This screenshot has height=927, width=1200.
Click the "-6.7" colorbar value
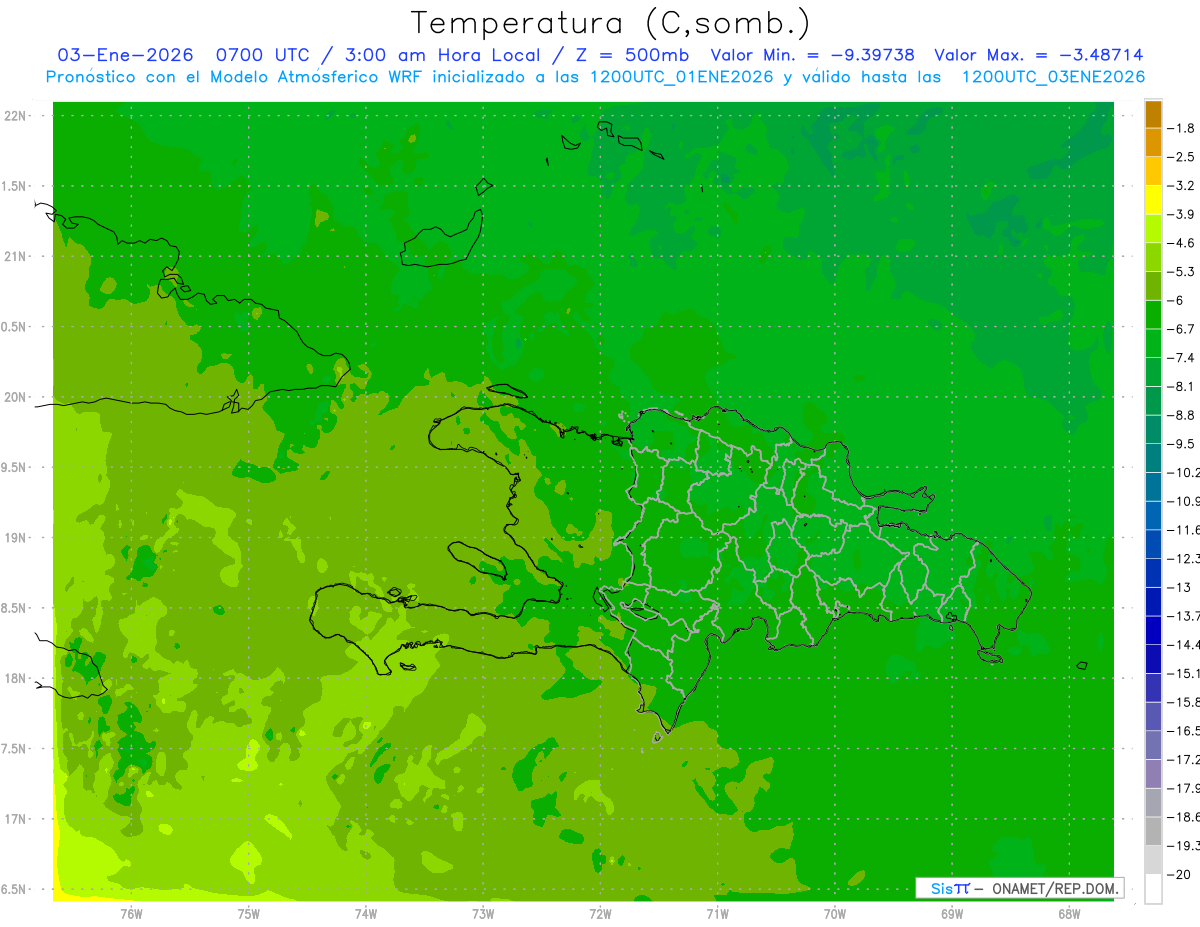pos(1181,329)
